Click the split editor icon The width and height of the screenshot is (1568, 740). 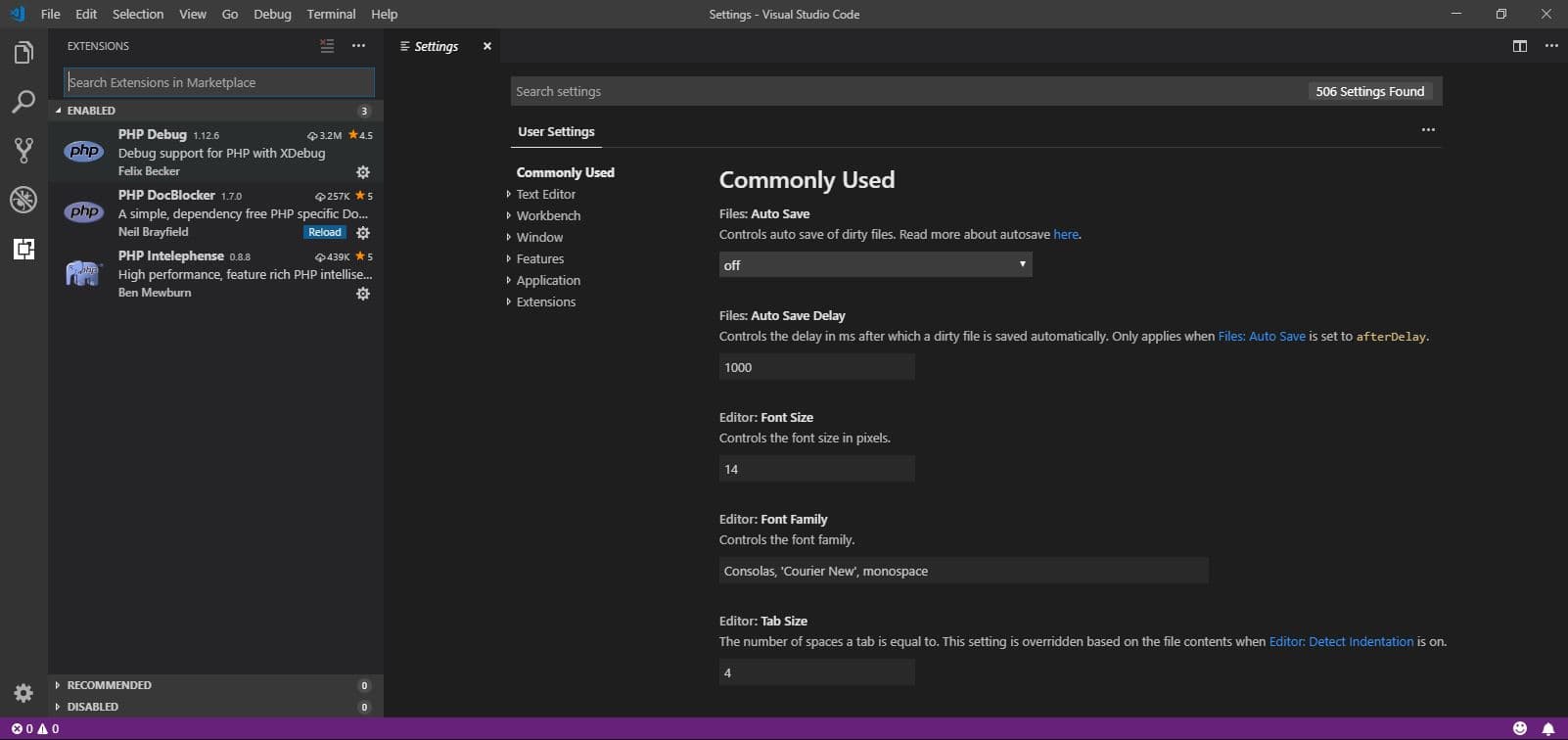[1520, 46]
